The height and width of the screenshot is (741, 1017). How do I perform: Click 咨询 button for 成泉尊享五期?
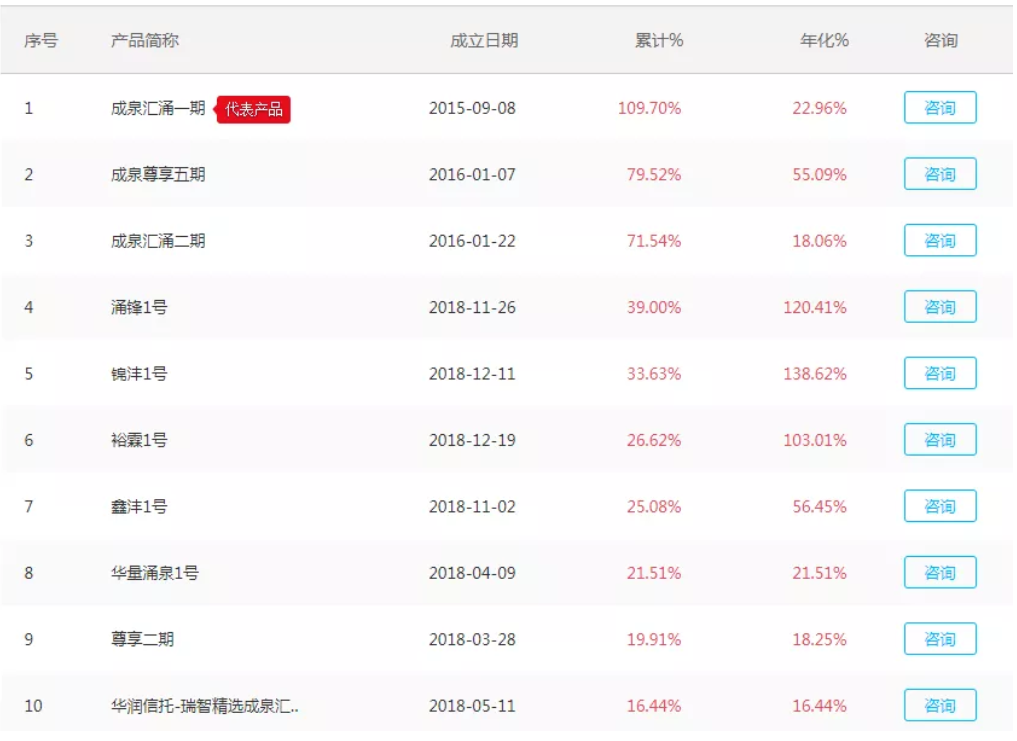click(x=940, y=174)
